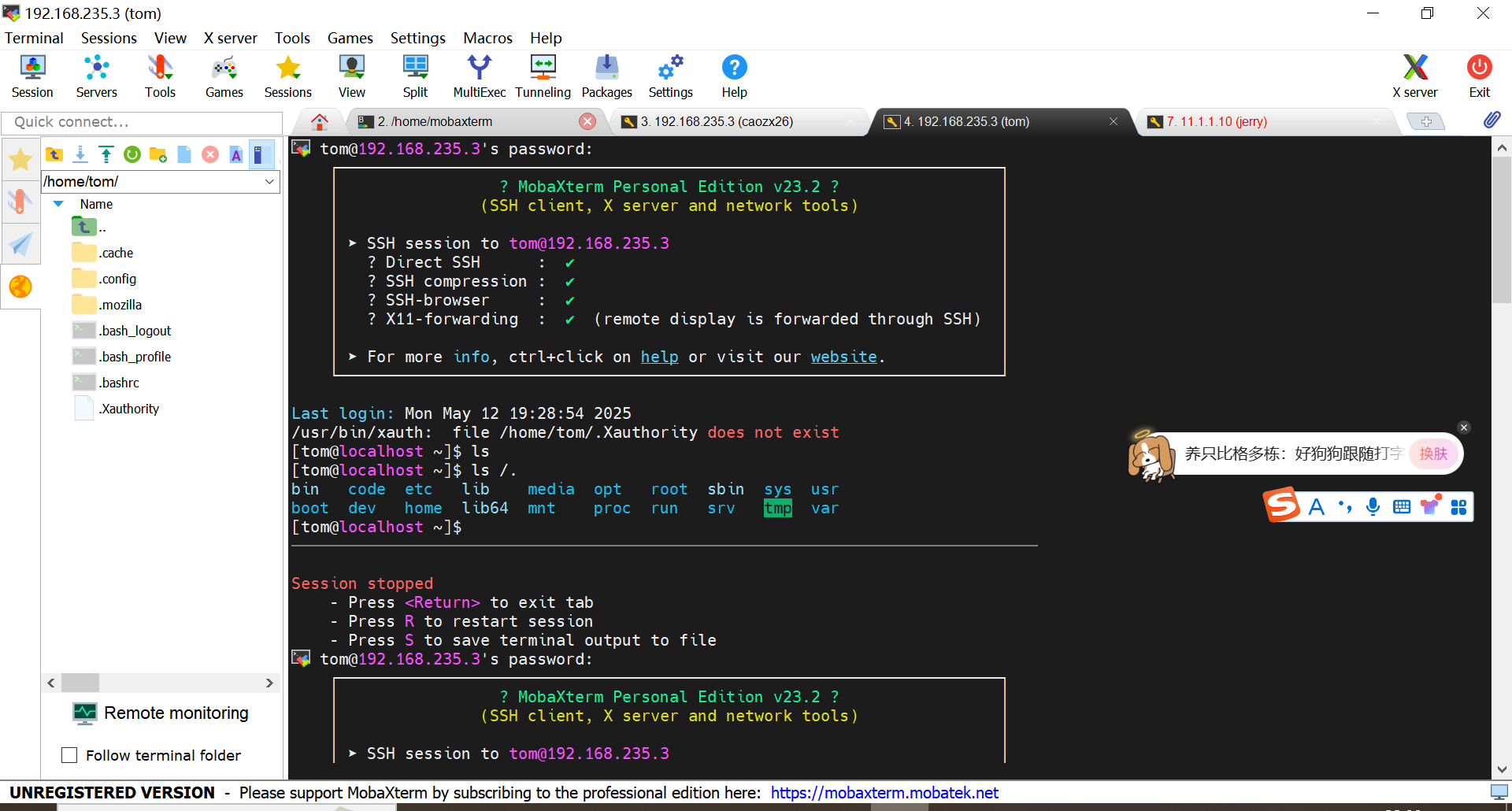The width and height of the screenshot is (1512, 811).
Task: Expand the /home/tom/ path dropdown
Action: 269,182
